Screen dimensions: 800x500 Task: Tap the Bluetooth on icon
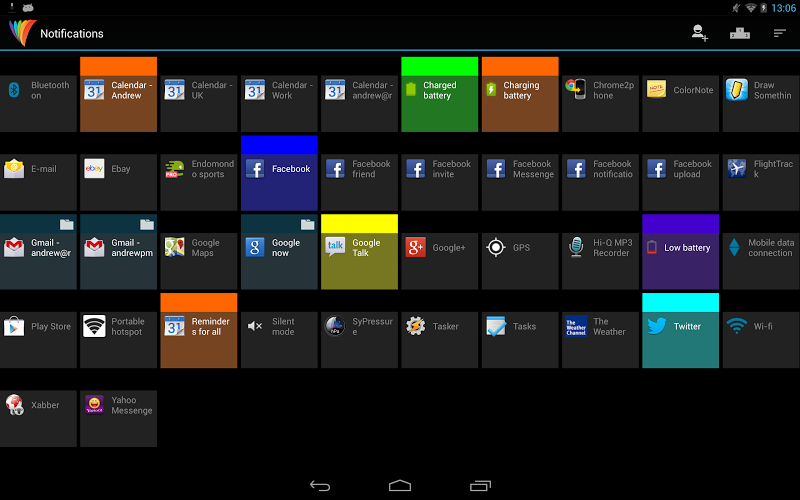click(x=14, y=90)
